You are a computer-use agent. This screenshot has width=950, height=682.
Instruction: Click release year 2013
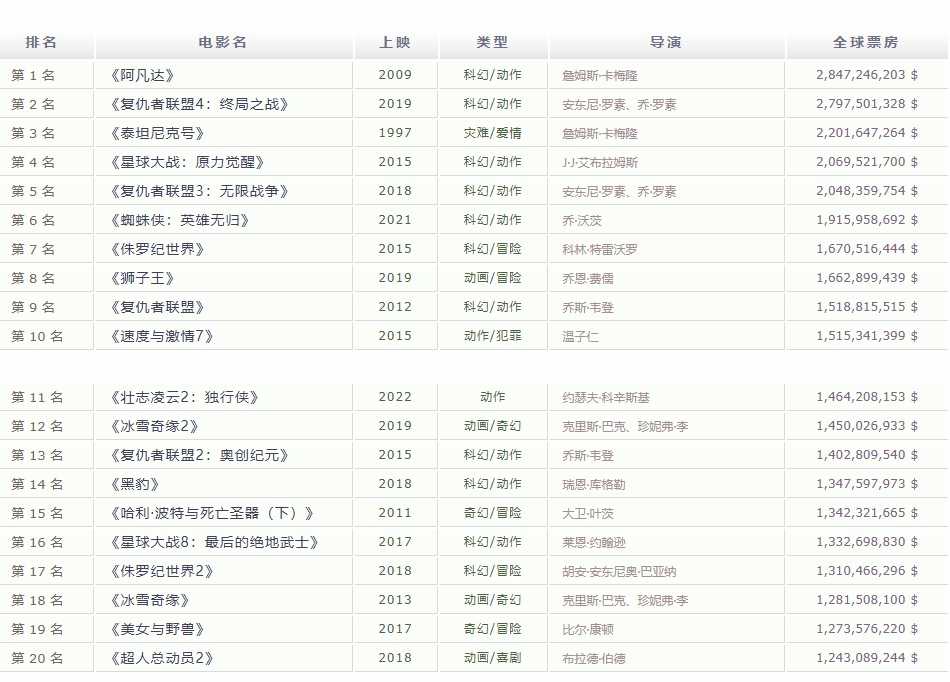(395, 601)
